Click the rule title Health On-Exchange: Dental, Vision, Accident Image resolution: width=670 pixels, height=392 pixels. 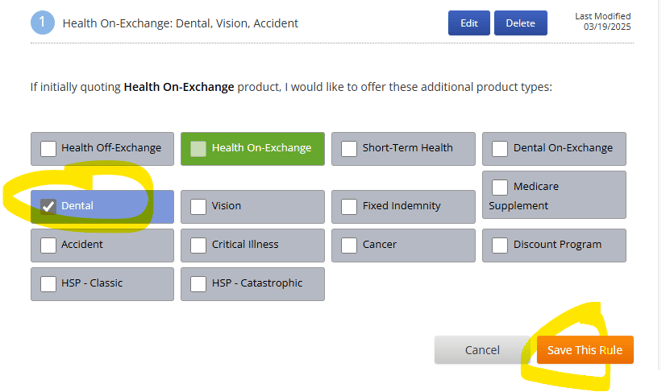point(180,23)
